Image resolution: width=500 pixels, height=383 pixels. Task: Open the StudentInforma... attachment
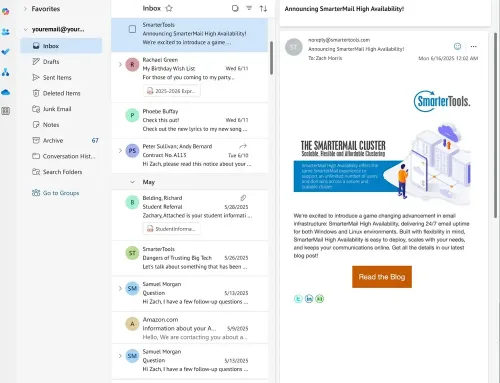point(172,229)
